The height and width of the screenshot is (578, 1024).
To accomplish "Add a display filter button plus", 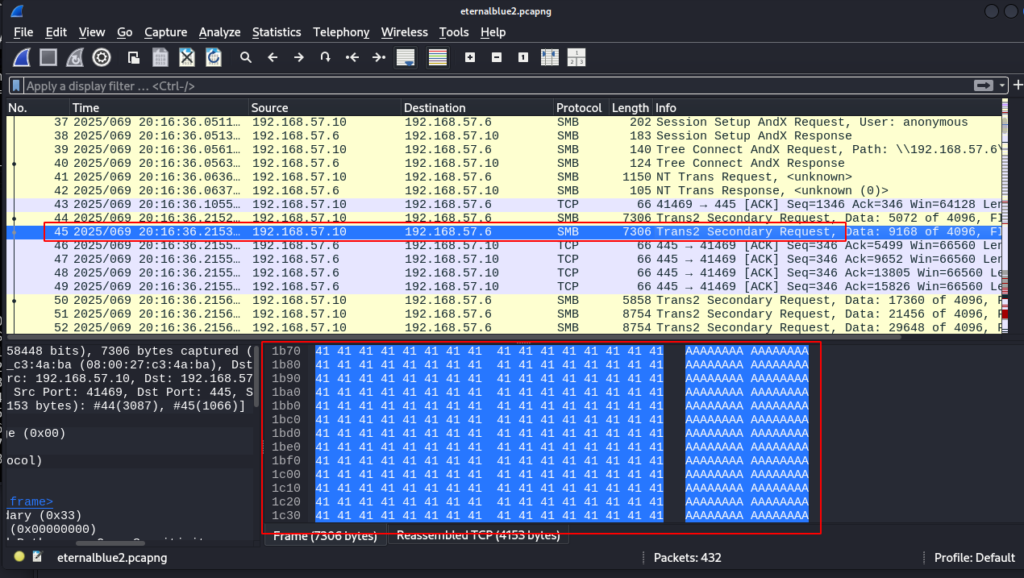I will click(1017, 85).
